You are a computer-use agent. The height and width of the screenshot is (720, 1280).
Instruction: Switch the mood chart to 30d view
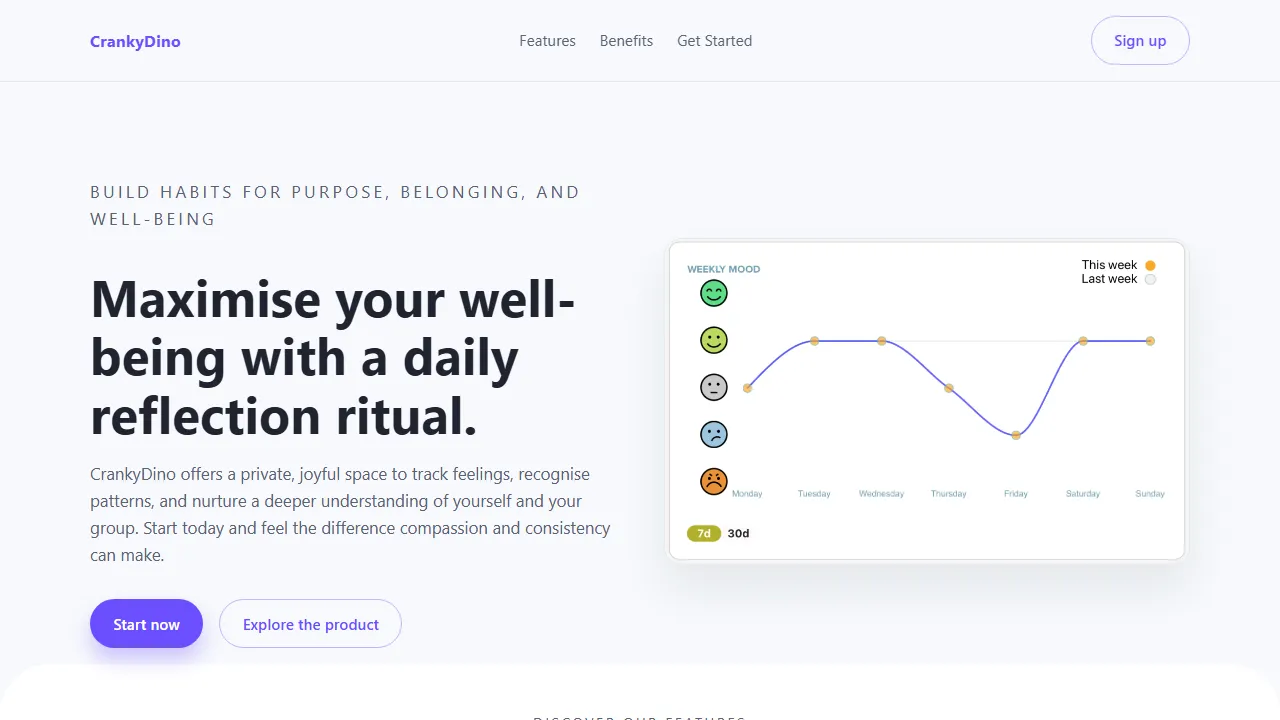coord(738,533)
